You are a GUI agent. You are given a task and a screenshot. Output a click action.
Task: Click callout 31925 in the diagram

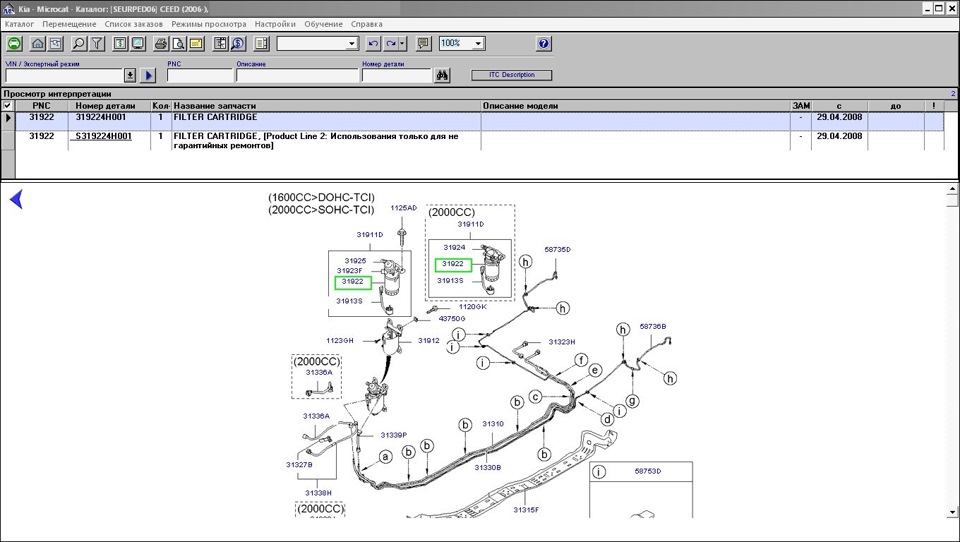tap(355, 260)
